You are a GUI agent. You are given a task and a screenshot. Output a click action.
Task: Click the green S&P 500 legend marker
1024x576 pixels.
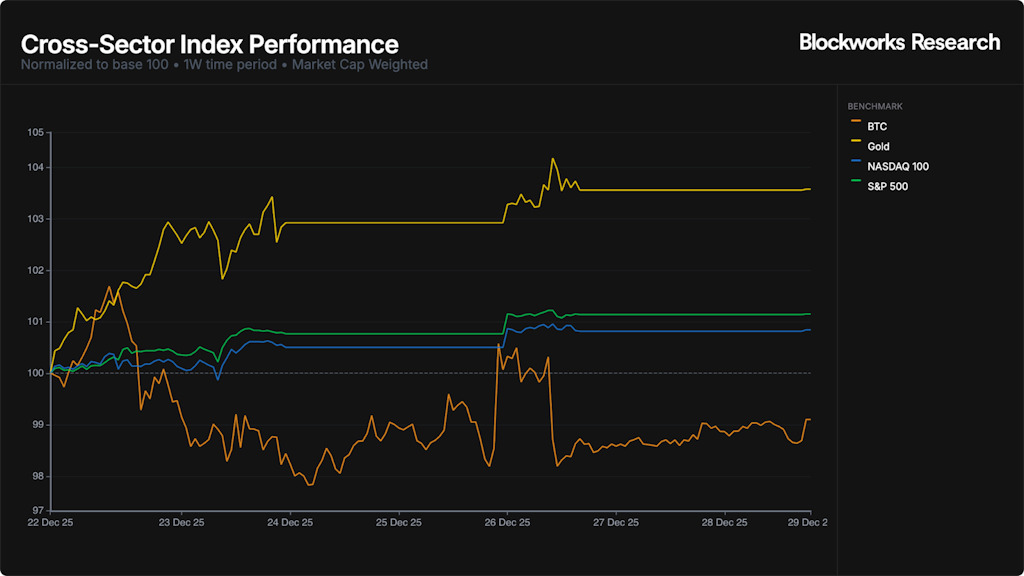[x=854, y=187]
